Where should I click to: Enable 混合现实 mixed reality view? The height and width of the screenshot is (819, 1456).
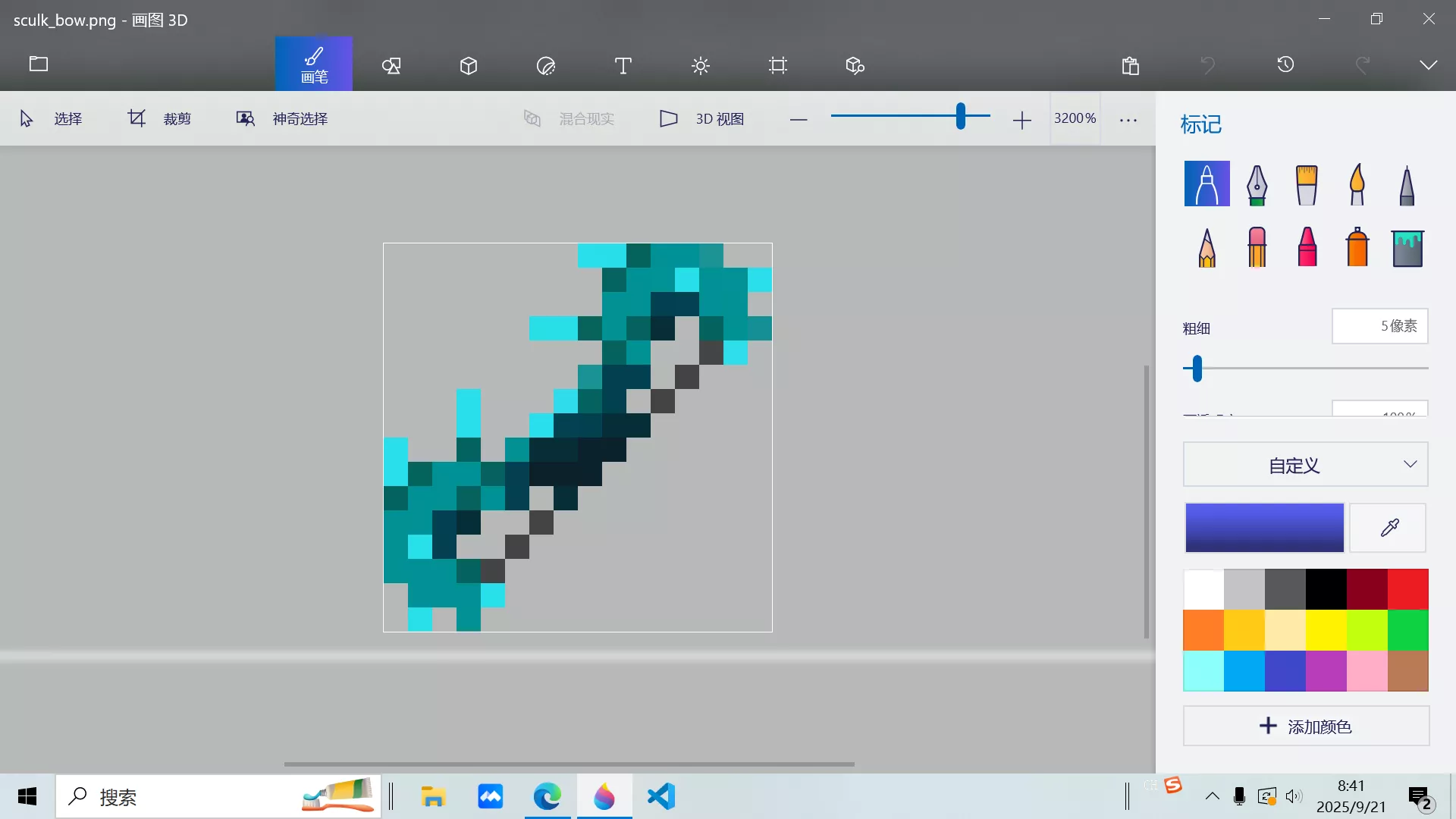570,118
